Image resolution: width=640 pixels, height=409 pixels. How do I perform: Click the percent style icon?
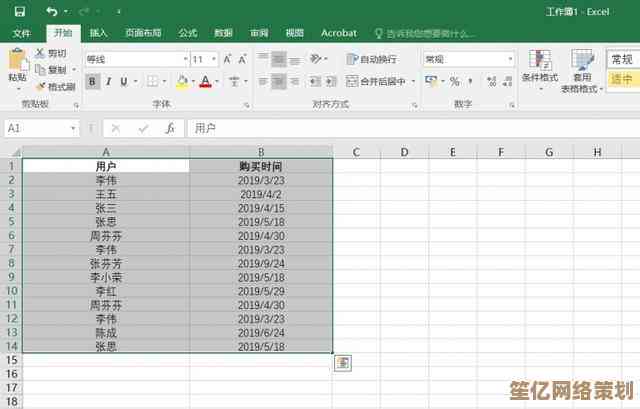(x=454, y=81)
